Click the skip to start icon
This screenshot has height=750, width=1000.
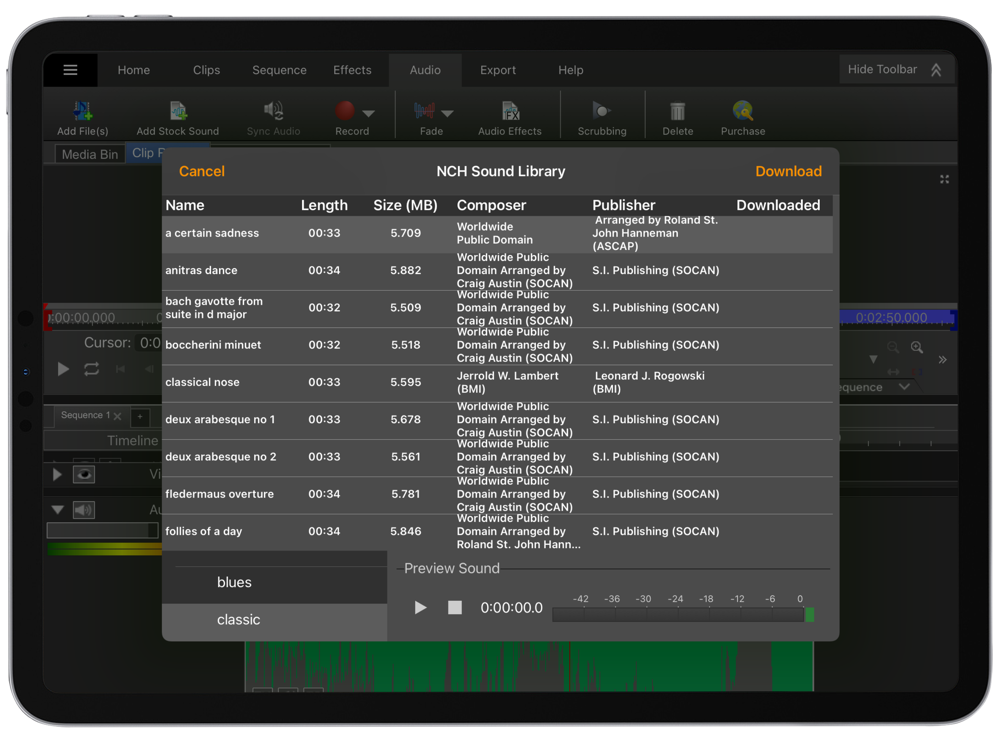click(x=120, y=369)
